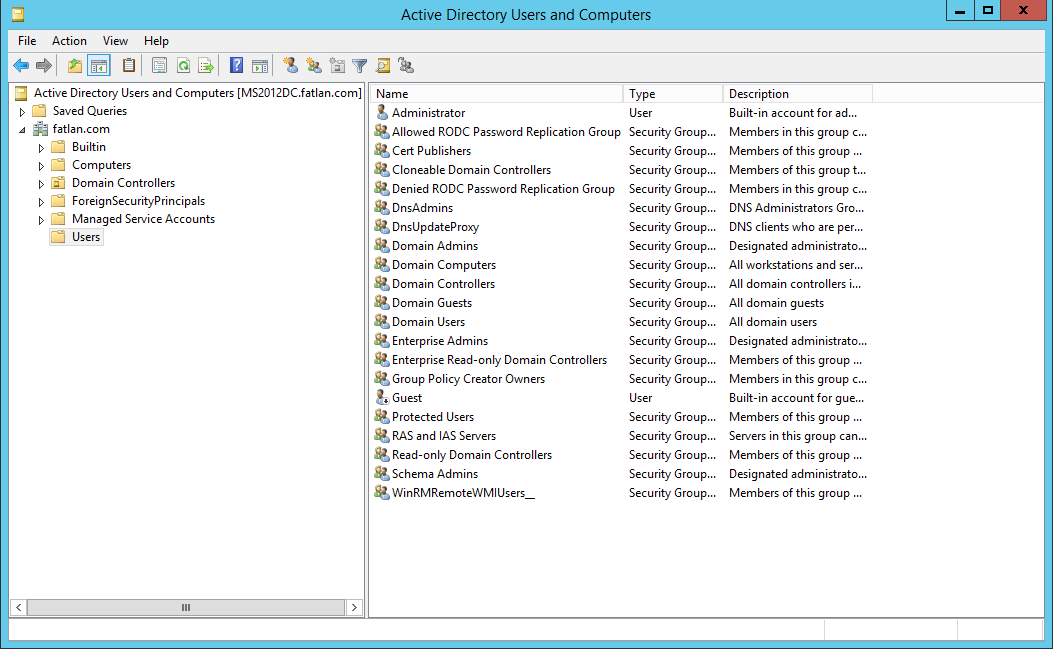Collapse the fatlan.com domain node
The height and width of the screenshot is (649, 1053).
click(x=22, y=130)
